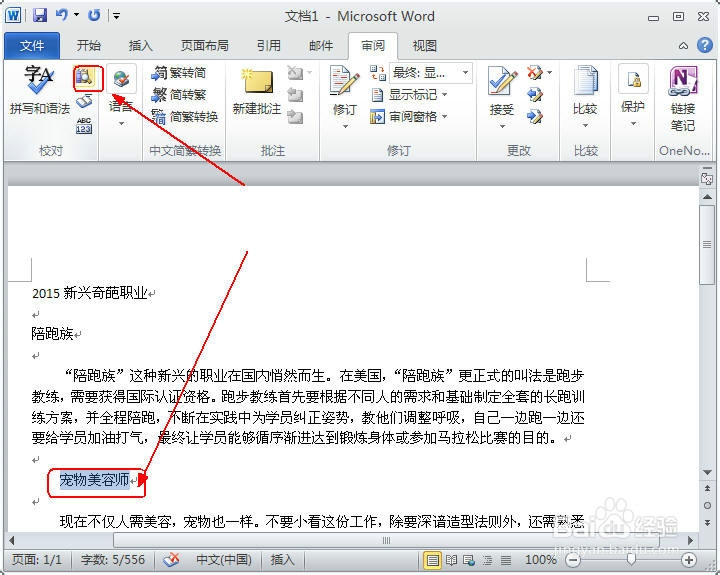Toggle 插入 overtype mode in status bar
Screen dimensions: 720x575
[x=282, y=560]
